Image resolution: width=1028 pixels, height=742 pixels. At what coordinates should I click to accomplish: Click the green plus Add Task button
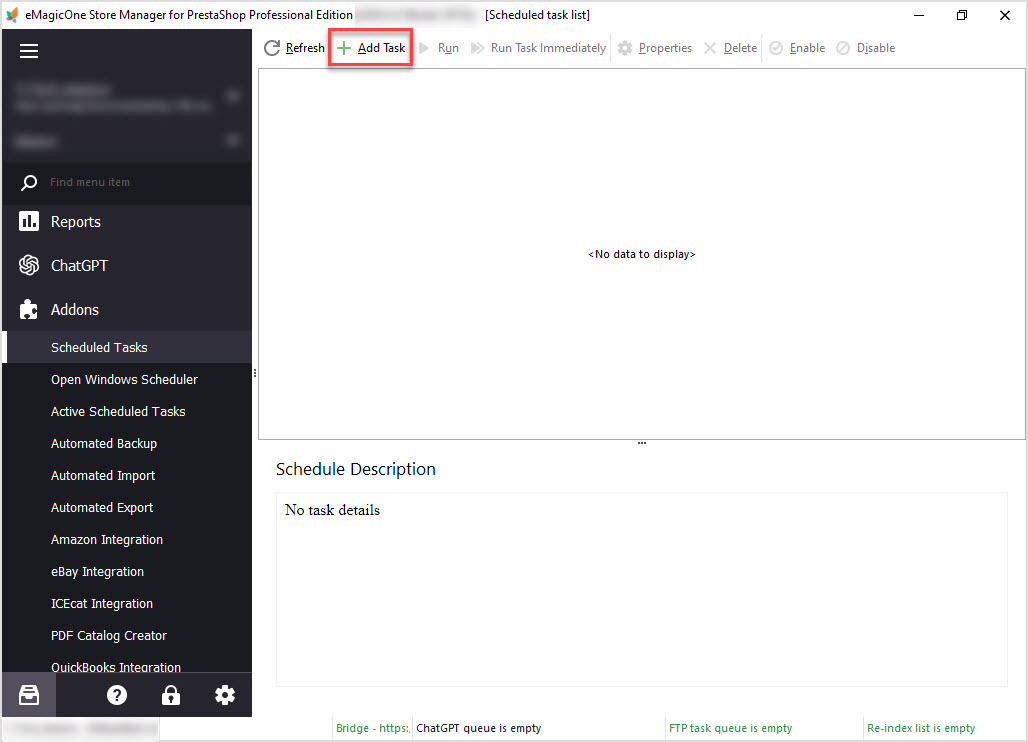370,48
